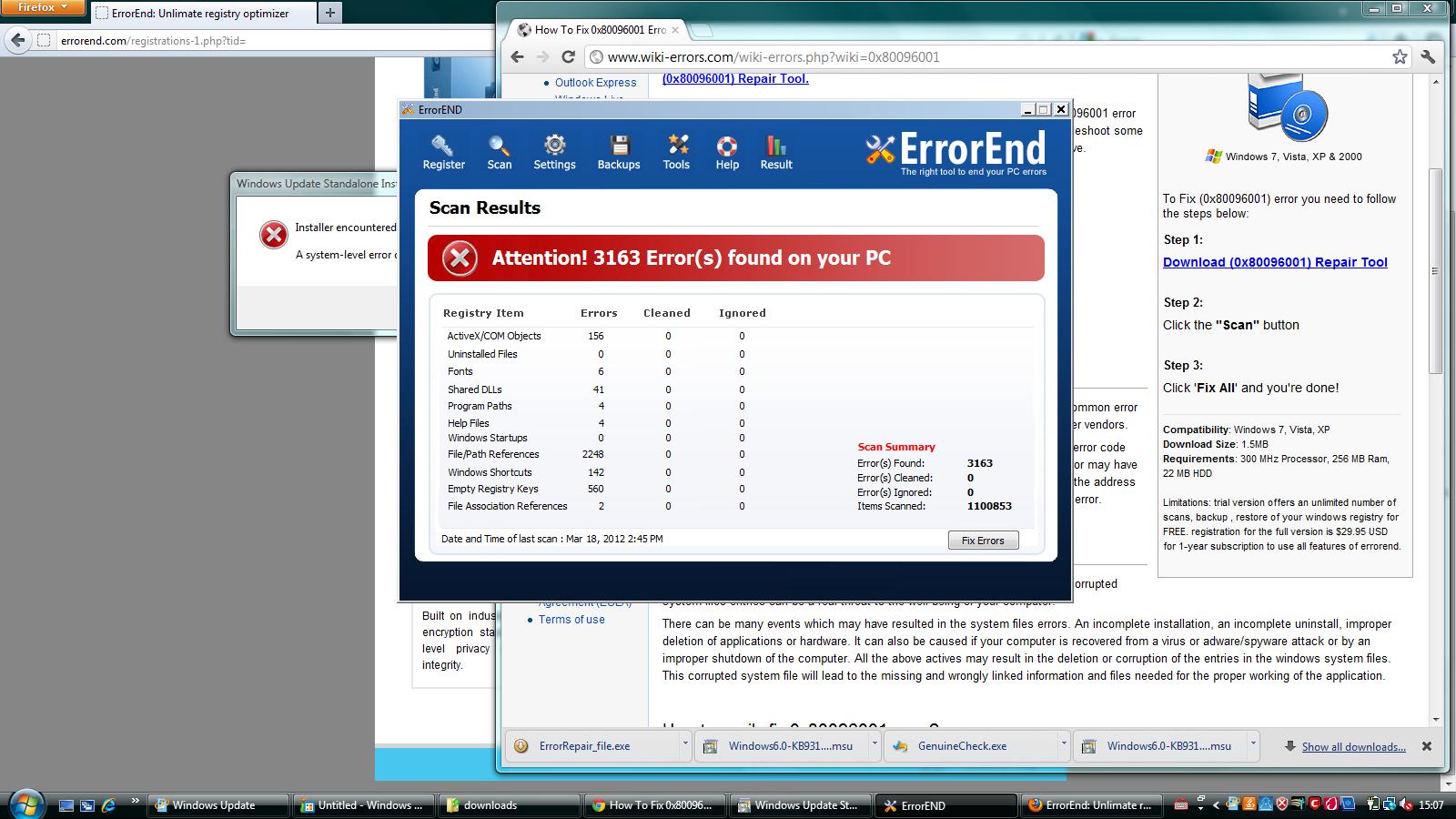Image resolution: width=1456 pixels, height=819 pixels.
Task: Click Firefox URL errorend.com field
Action: click(273, 40)
